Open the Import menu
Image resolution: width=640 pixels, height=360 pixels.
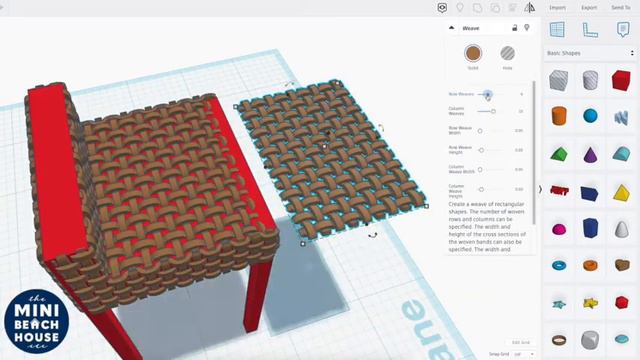(x=557, y=8)
